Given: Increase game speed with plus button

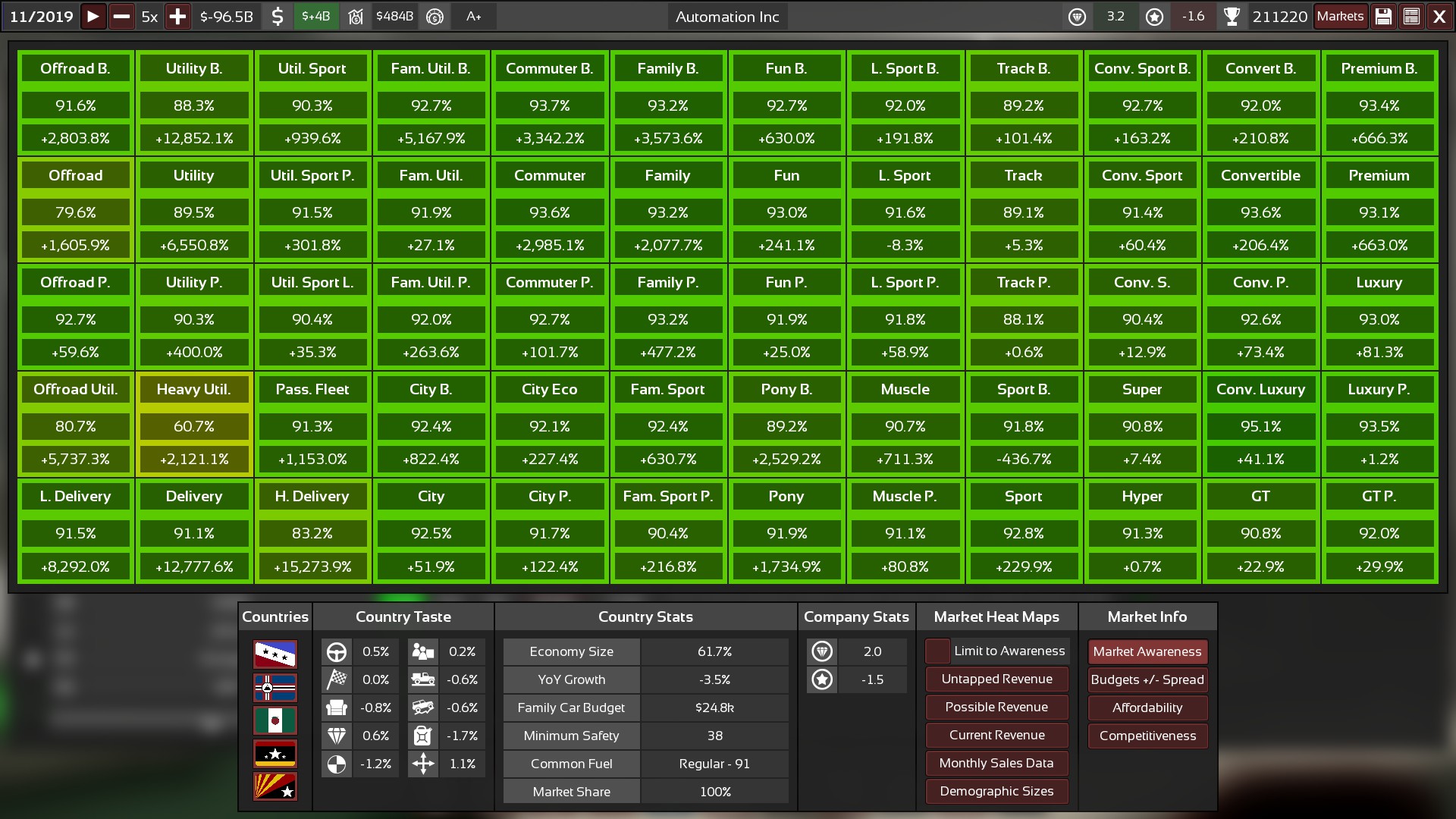Looking at the screenshot, I should click(177, 17).
